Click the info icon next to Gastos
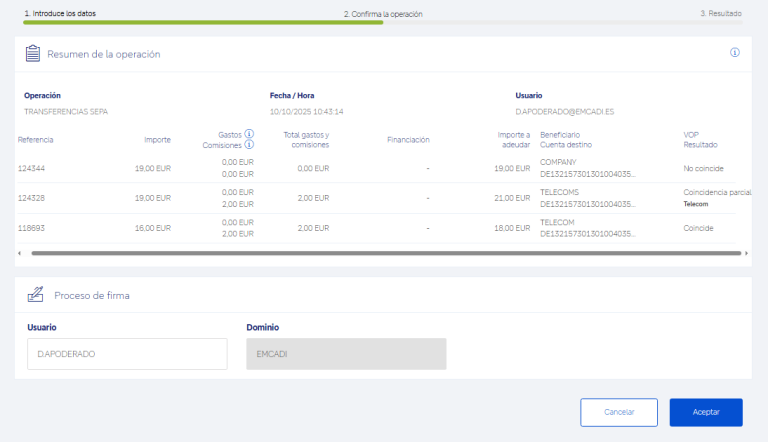The image size is (768, 442). tap(249, 134)
